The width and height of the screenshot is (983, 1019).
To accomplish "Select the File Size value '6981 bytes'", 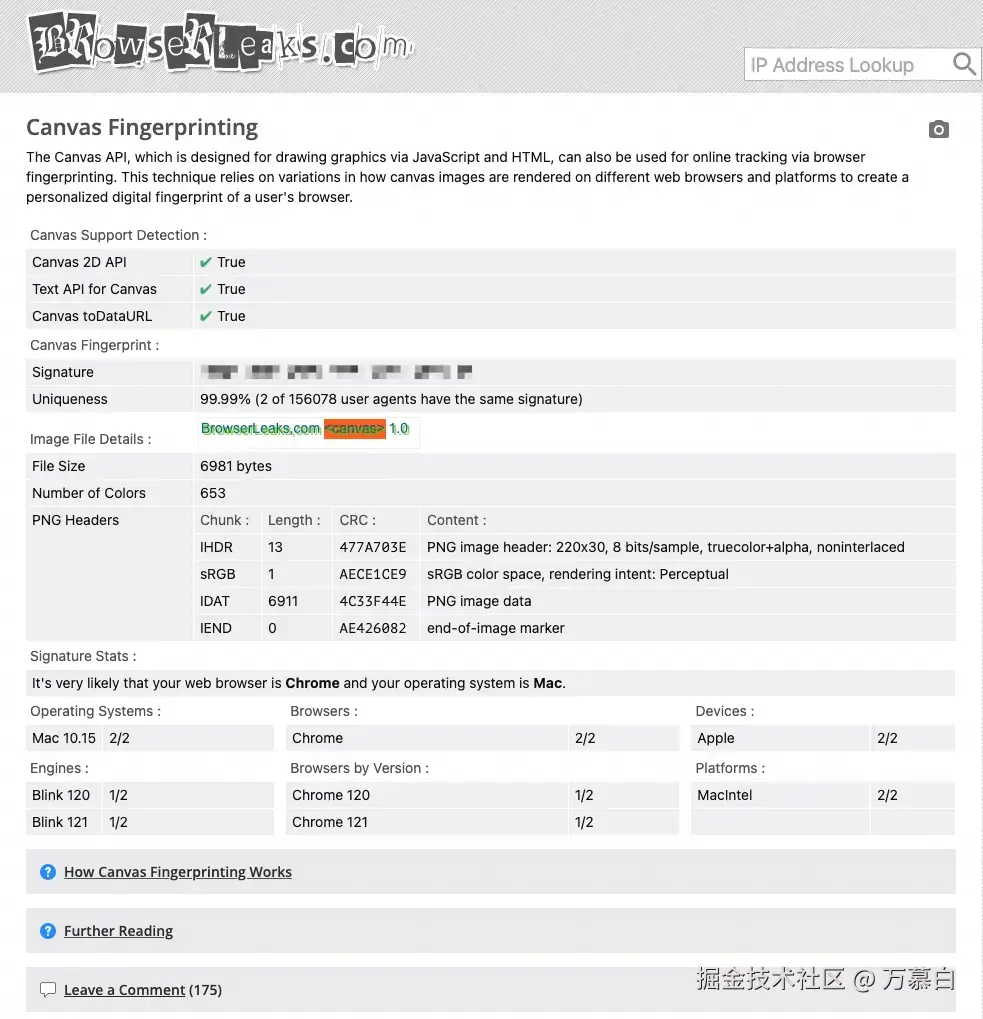I will click(236, 466).
